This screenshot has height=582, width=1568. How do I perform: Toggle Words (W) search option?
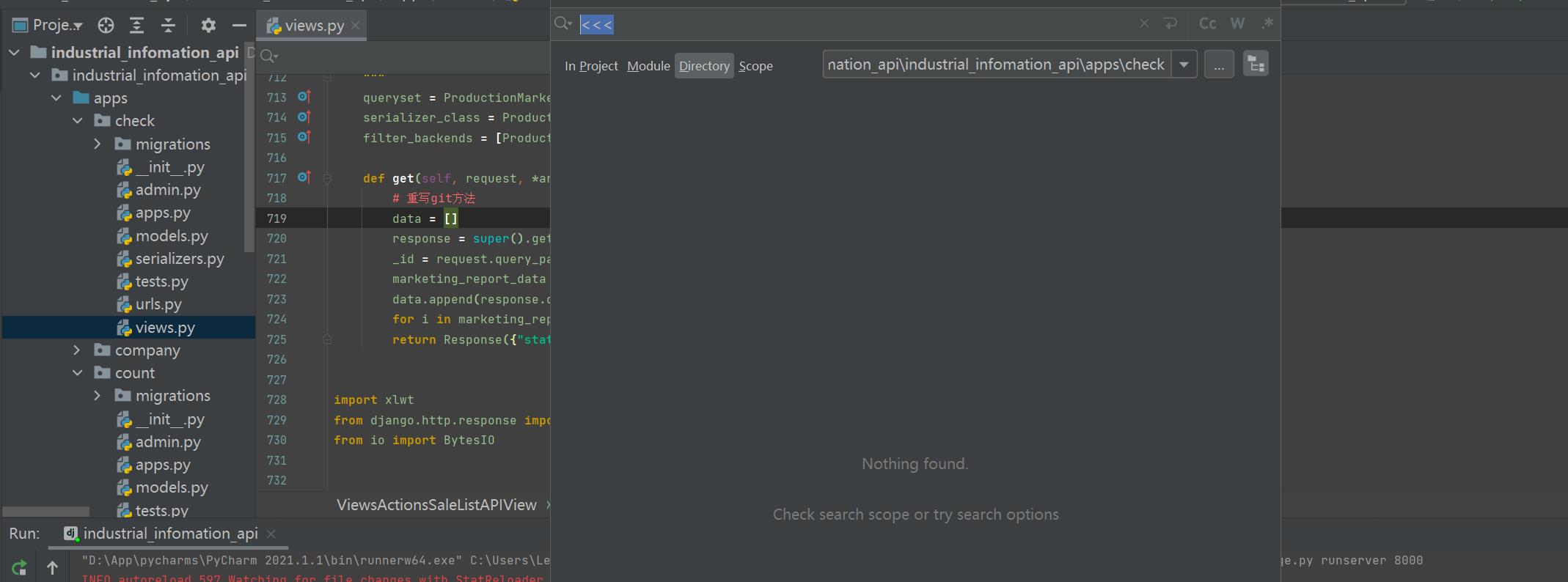tap(1237, 23)
